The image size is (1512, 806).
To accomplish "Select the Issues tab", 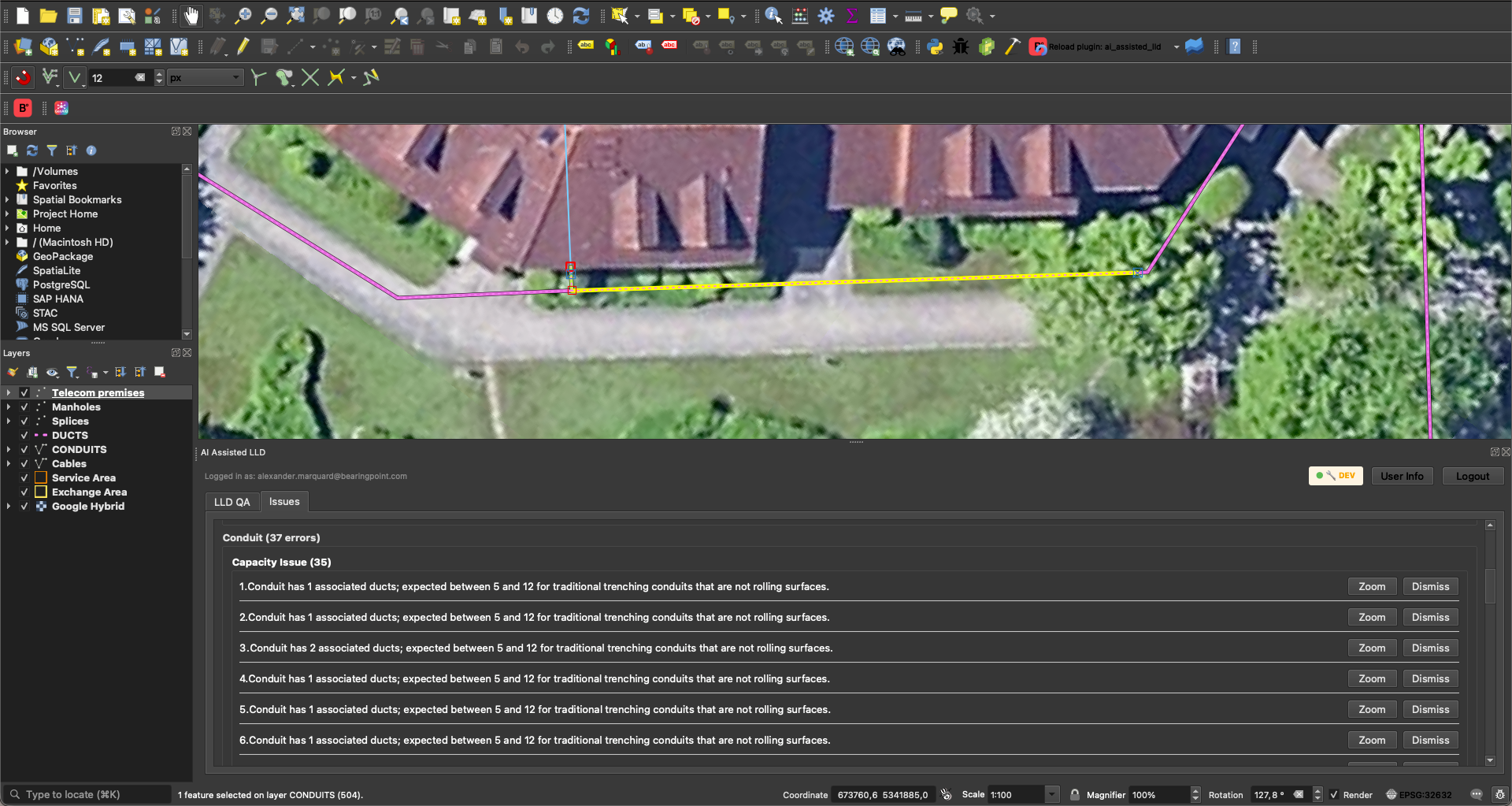I will point(284,502).
